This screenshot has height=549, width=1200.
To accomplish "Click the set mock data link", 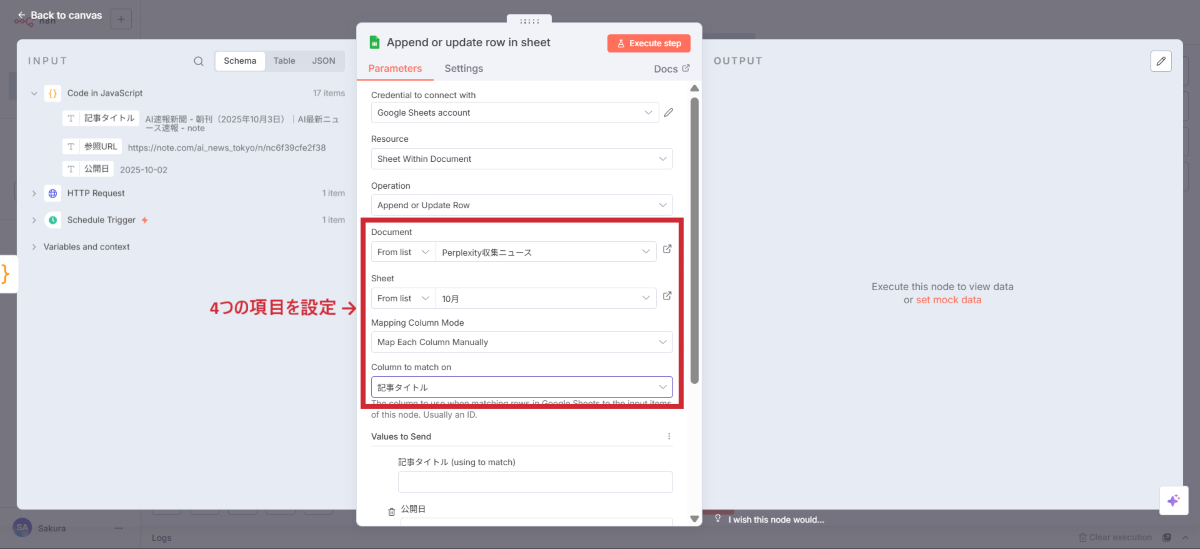I will [948, 300].
